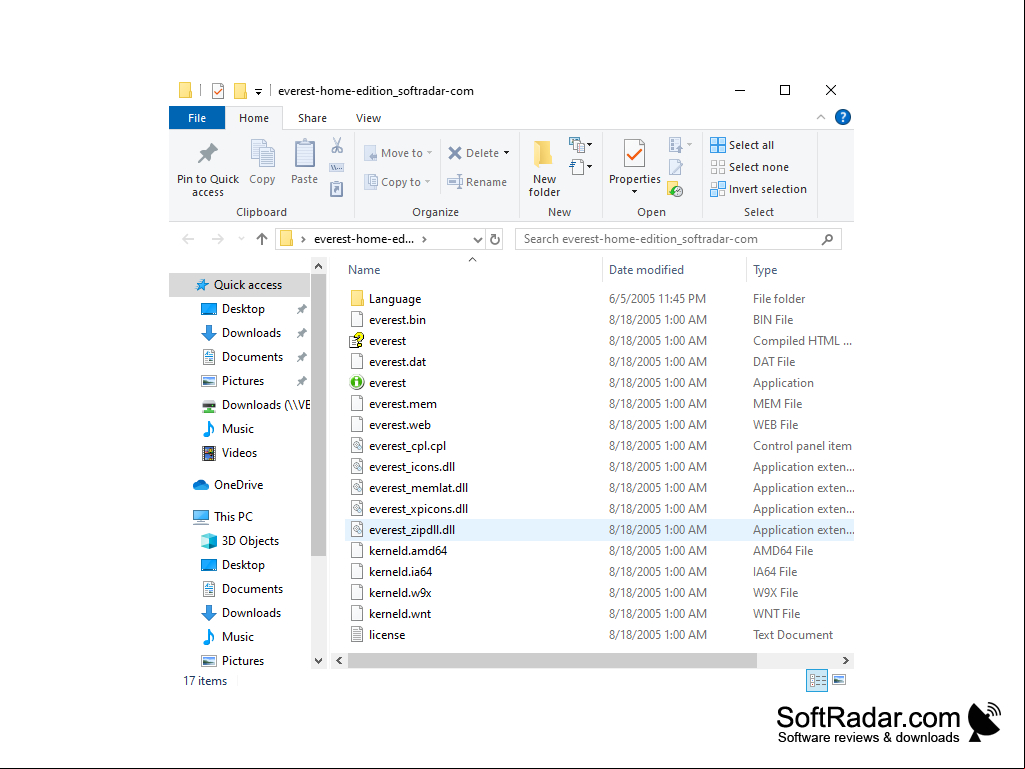Click the Search everest-home-edition field
The width and height of the screenshot is (1025, 769).
[x=678, y=239]
